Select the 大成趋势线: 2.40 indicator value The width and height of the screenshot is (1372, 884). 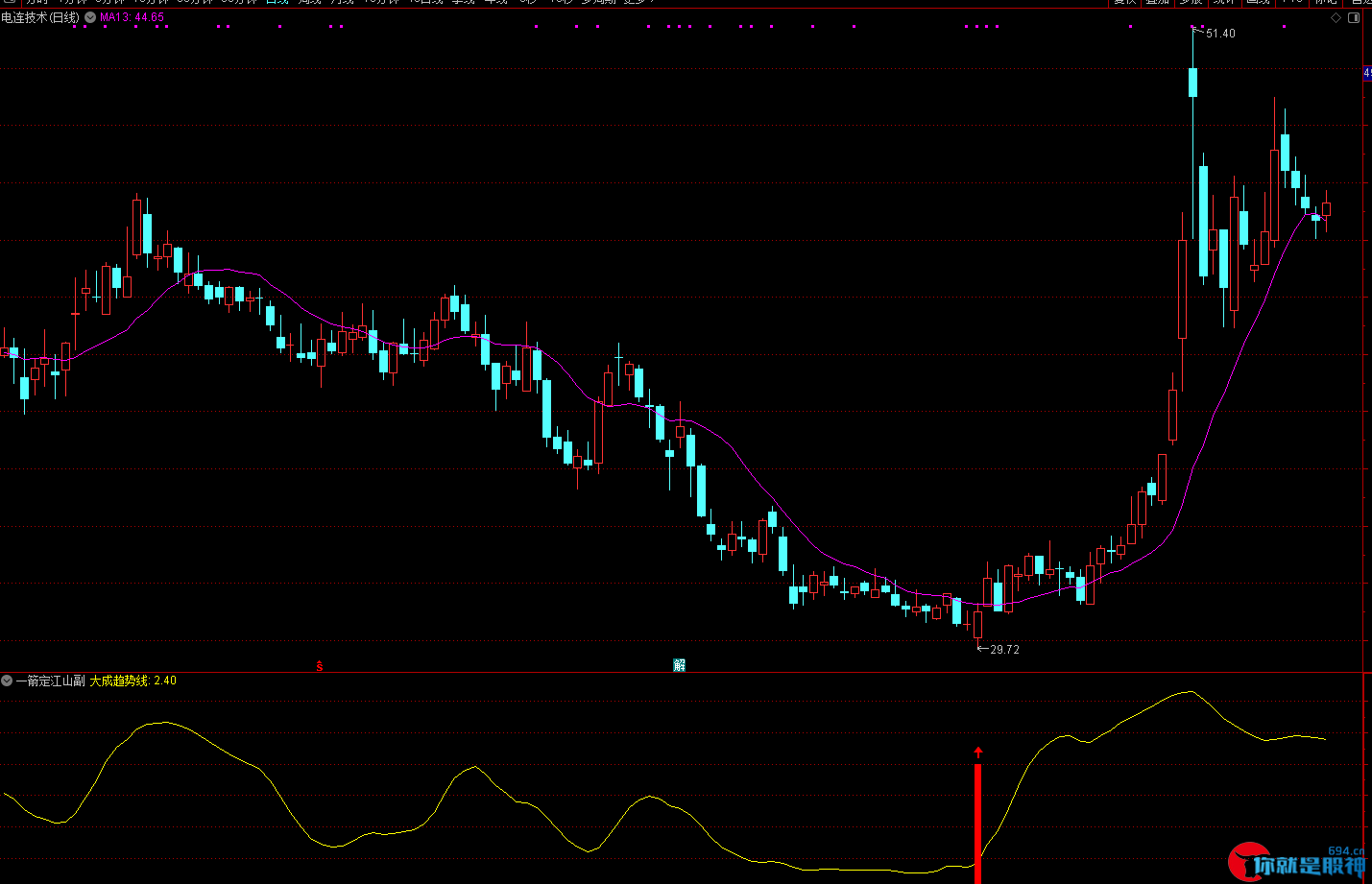coord(133,681)
